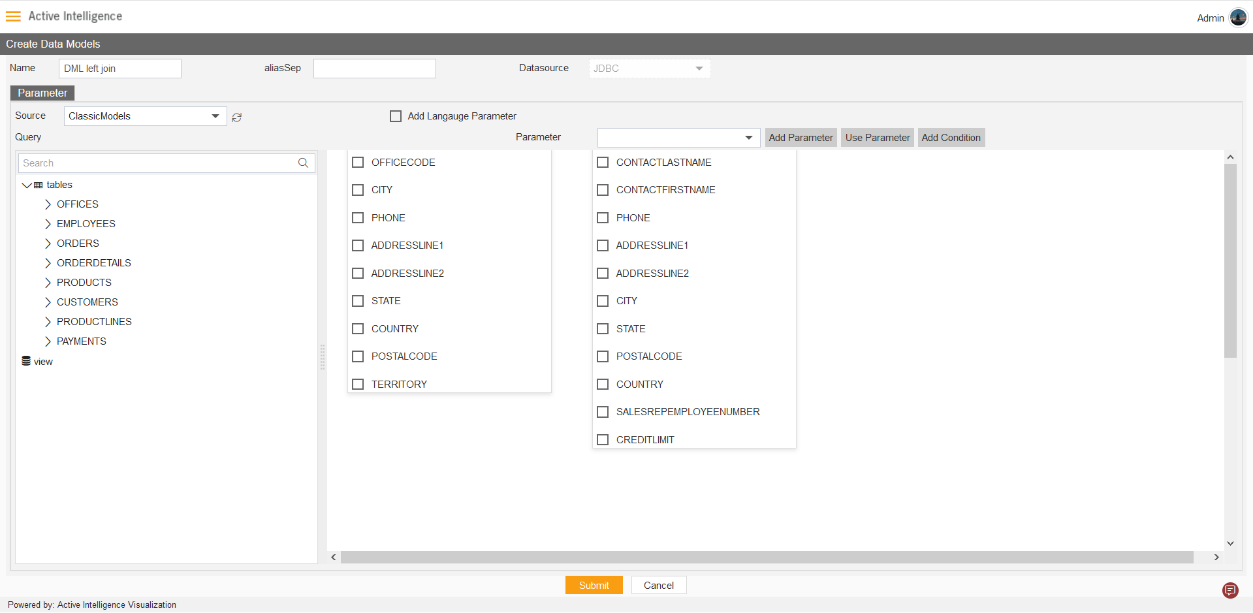Submit the data model
This screenshot has height=613, width=1253.
pyautogui.click(x=594, y=586)
